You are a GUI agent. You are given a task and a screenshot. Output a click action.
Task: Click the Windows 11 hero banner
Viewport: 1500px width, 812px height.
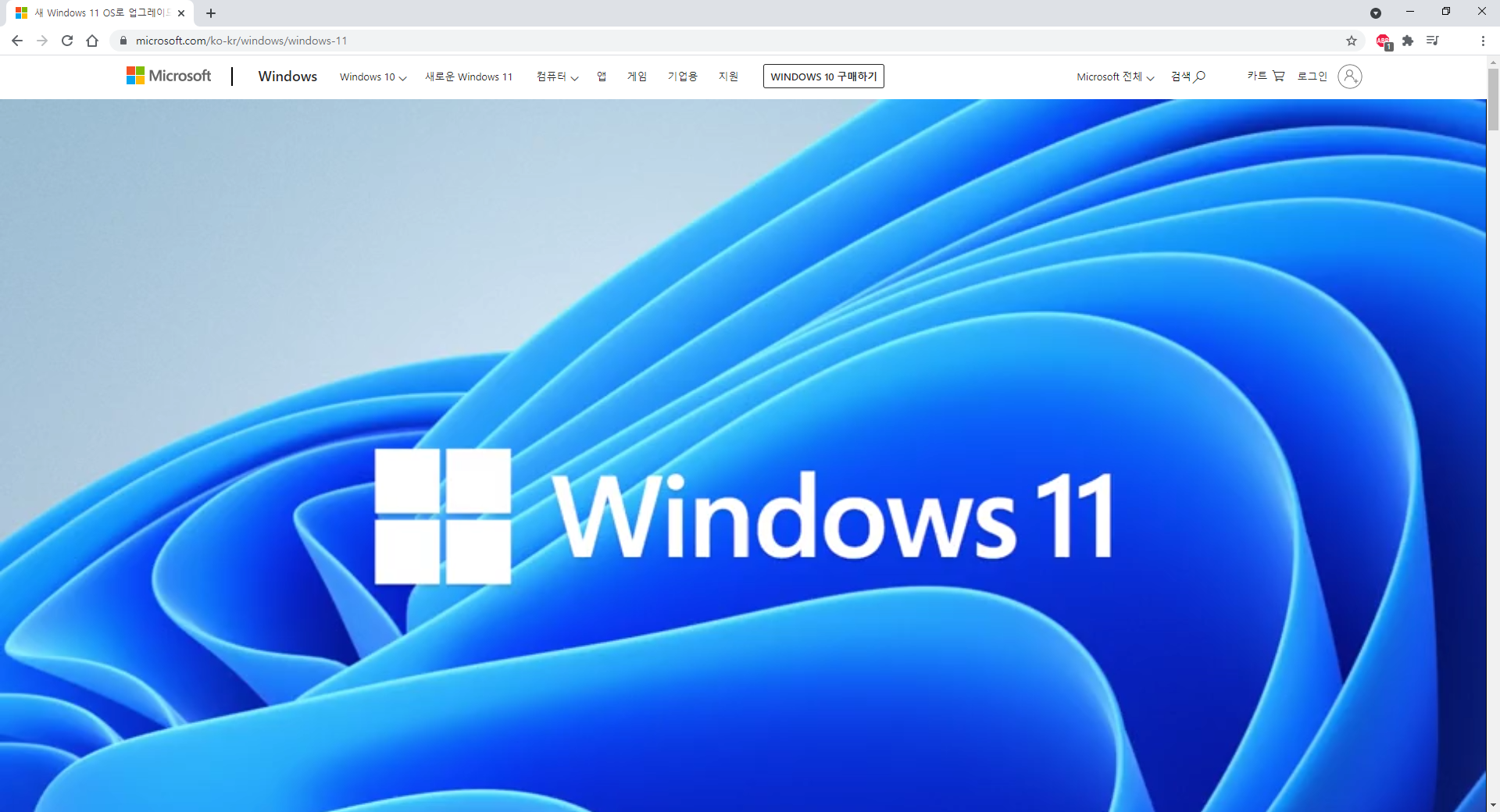click(743, 455)
